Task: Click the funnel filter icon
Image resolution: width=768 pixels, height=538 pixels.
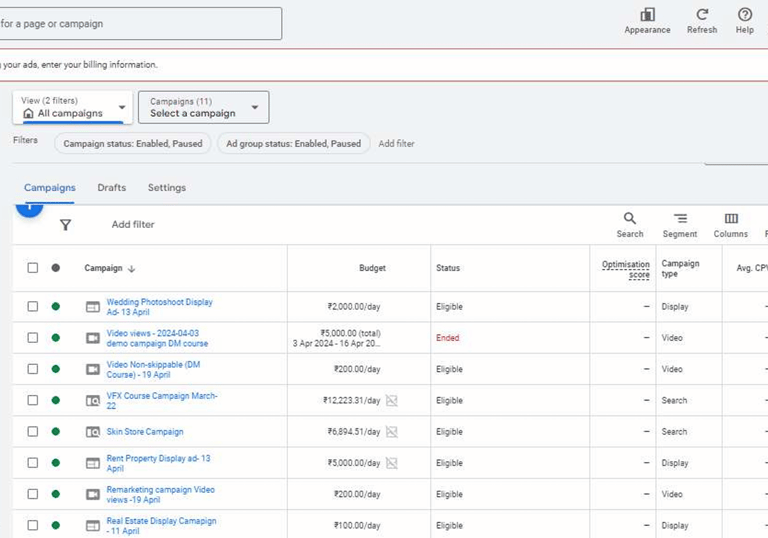Action: 65,225
